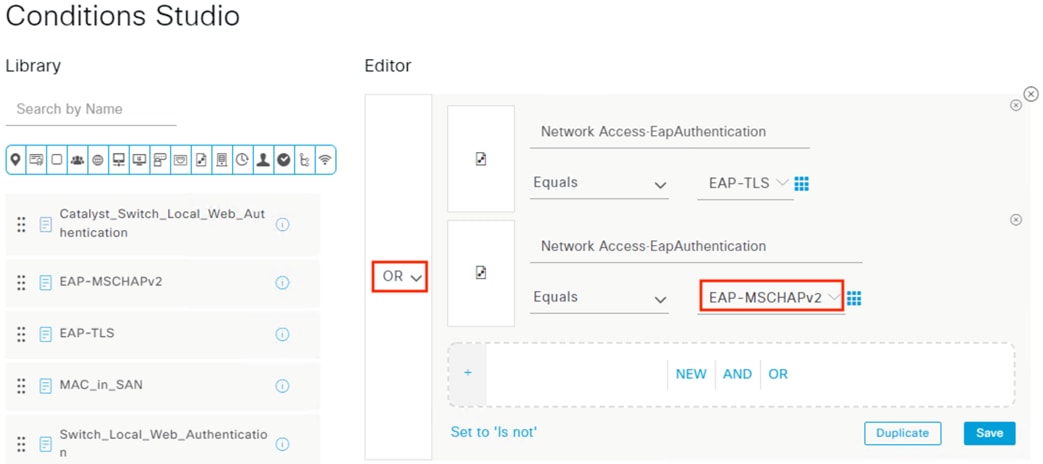The image size is (1043, 464).
Task: Filter library by ethernet port icon
Action: (x=181, y=160)
